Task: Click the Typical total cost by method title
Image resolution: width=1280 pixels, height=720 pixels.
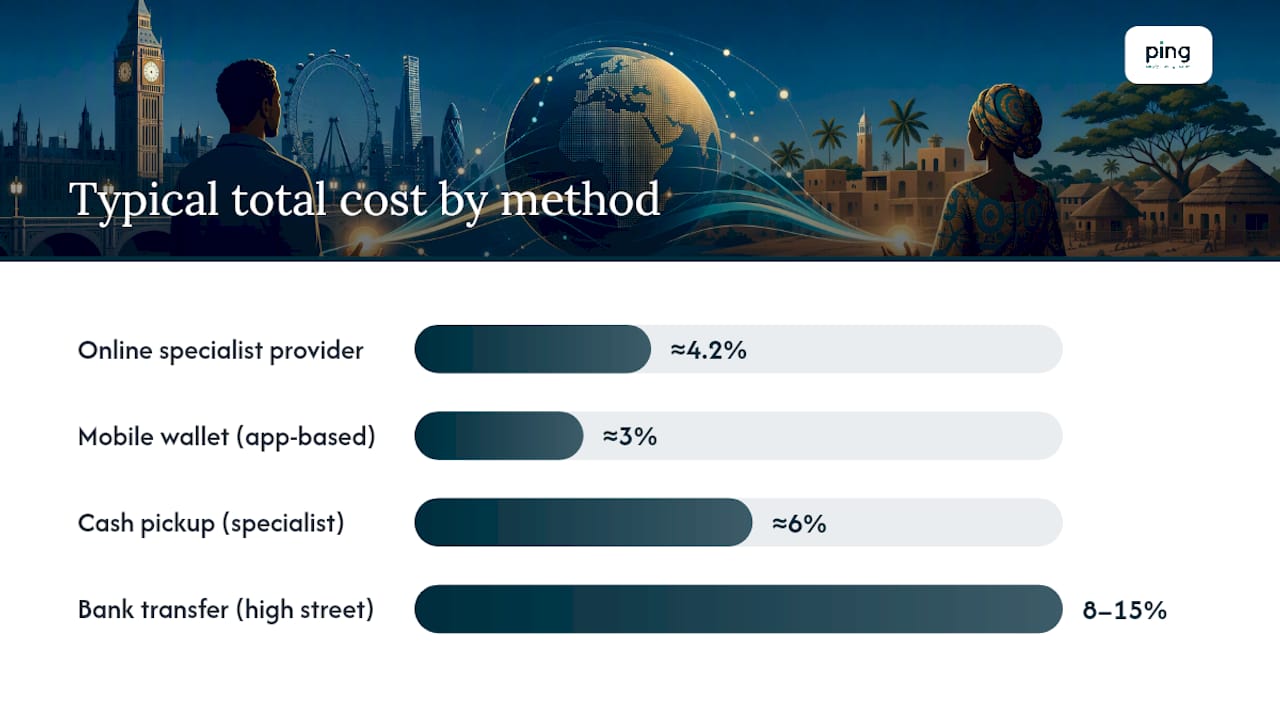Action: click(365, 200)
